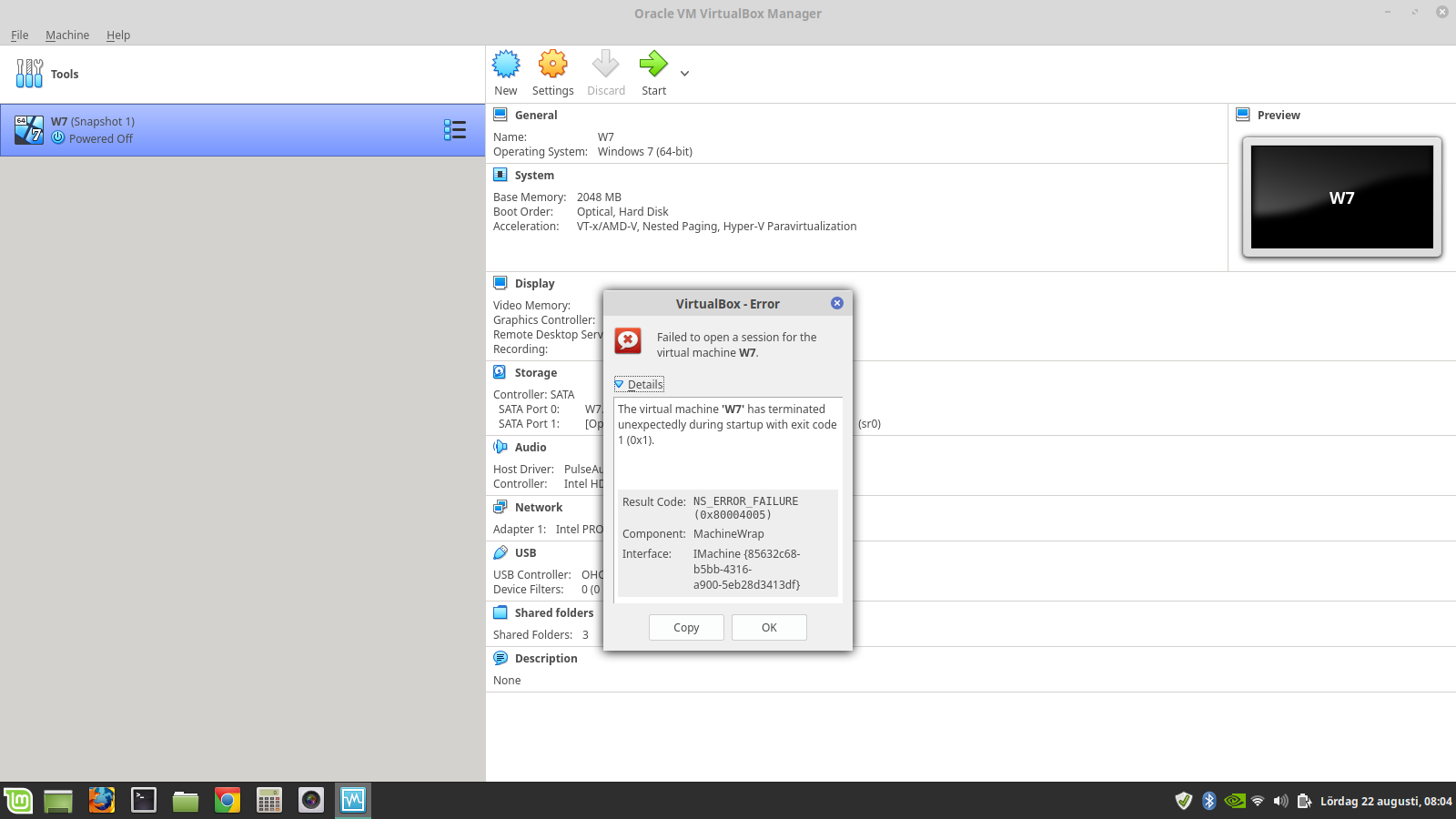Click the '2048 MB' base memory value
1456x819 pixels.
pos(599,197)
